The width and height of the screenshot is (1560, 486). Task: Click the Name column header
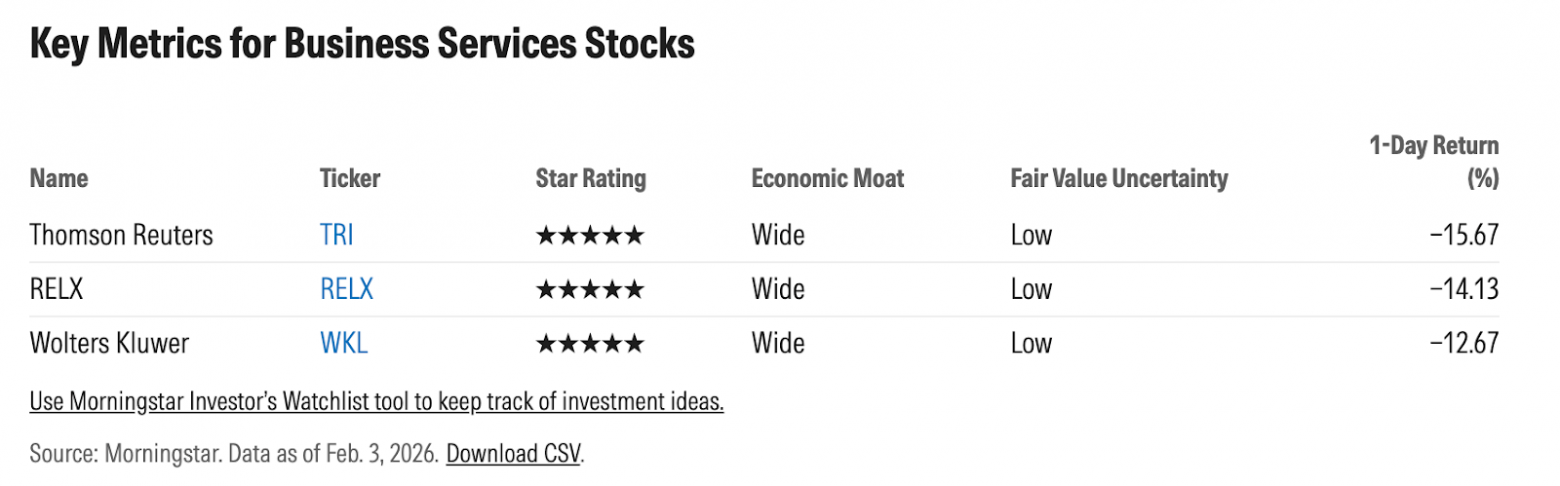coord(59,179)
